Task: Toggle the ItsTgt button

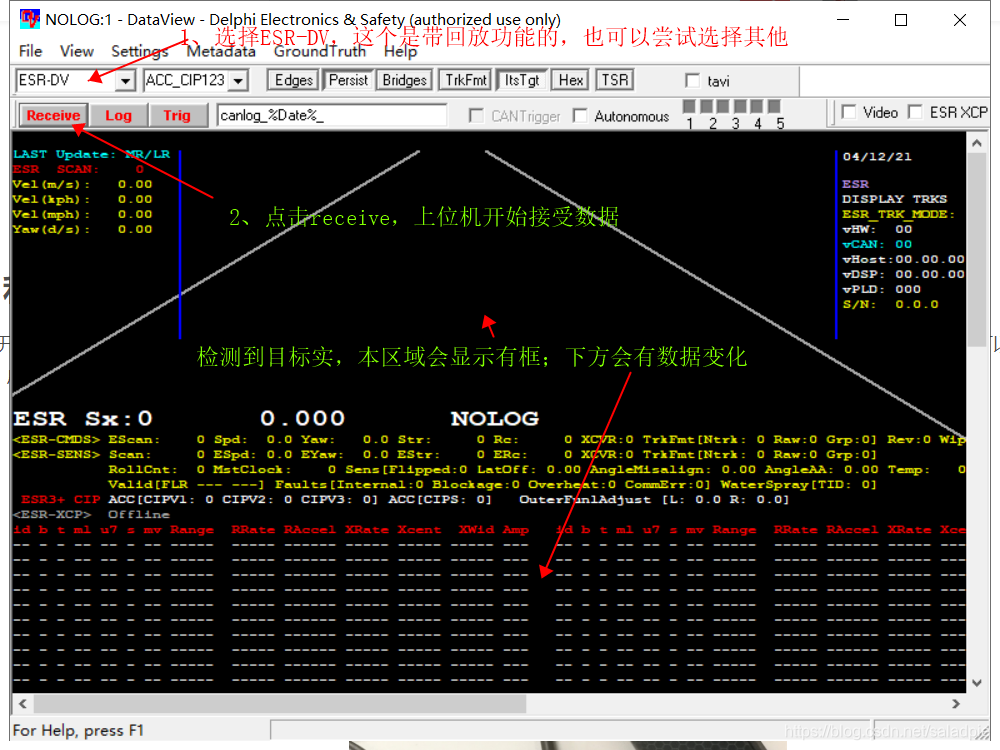Action: (522, 80)
